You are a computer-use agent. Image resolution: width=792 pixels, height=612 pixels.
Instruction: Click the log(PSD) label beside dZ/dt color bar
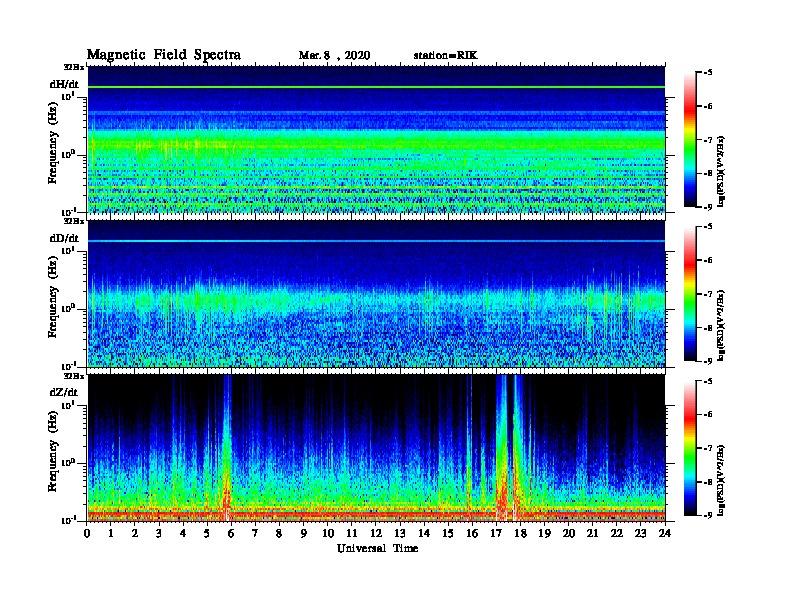point(721,480)
